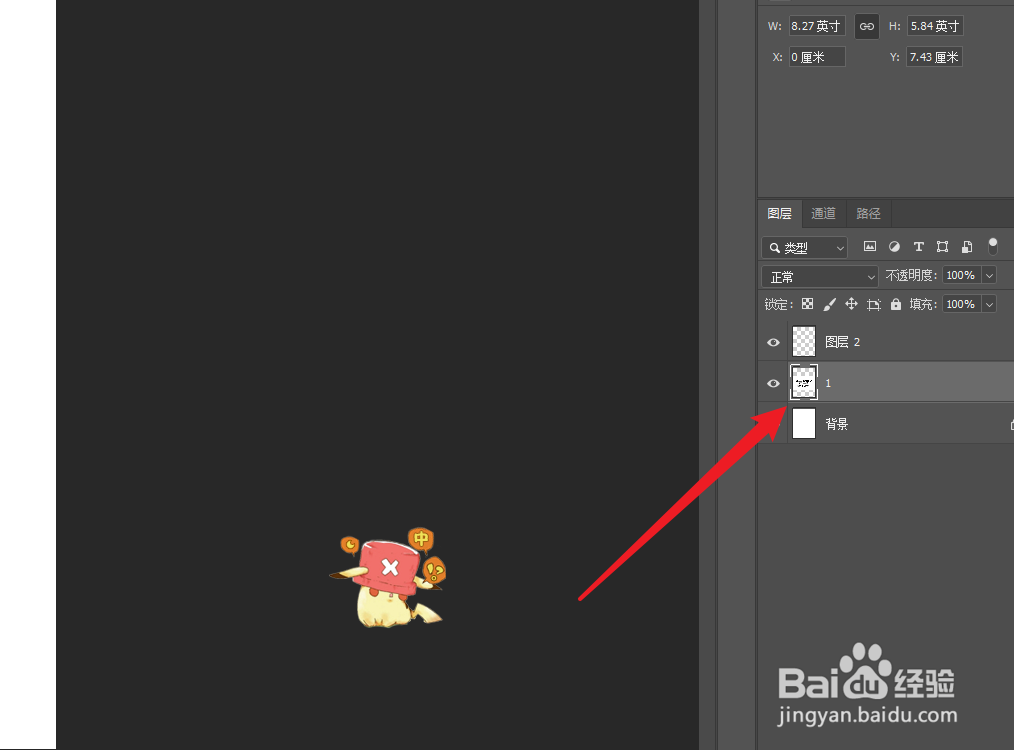
Task: Filter layers by adjustment layer icon
Action: [x=894, y=246]
